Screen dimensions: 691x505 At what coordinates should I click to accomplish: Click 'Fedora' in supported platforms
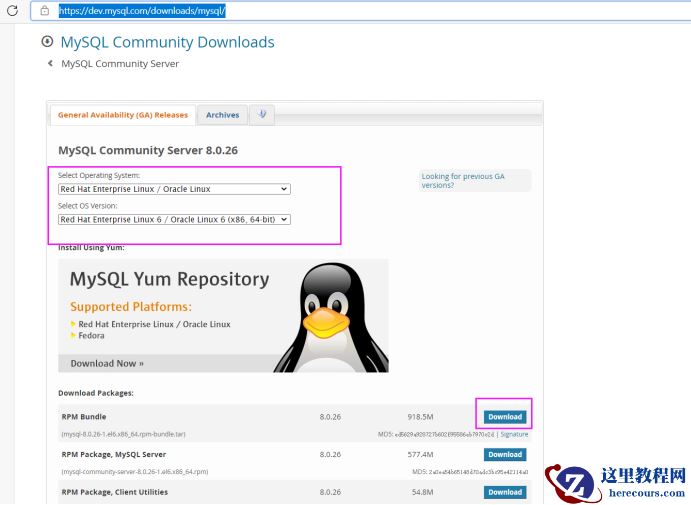coord(91,336)
